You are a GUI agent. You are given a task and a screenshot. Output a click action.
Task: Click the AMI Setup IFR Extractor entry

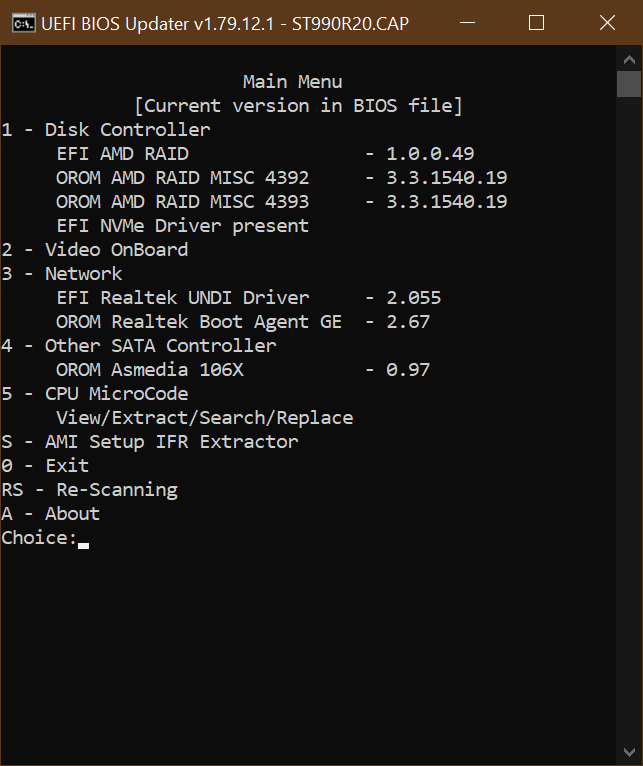[150, 442]
